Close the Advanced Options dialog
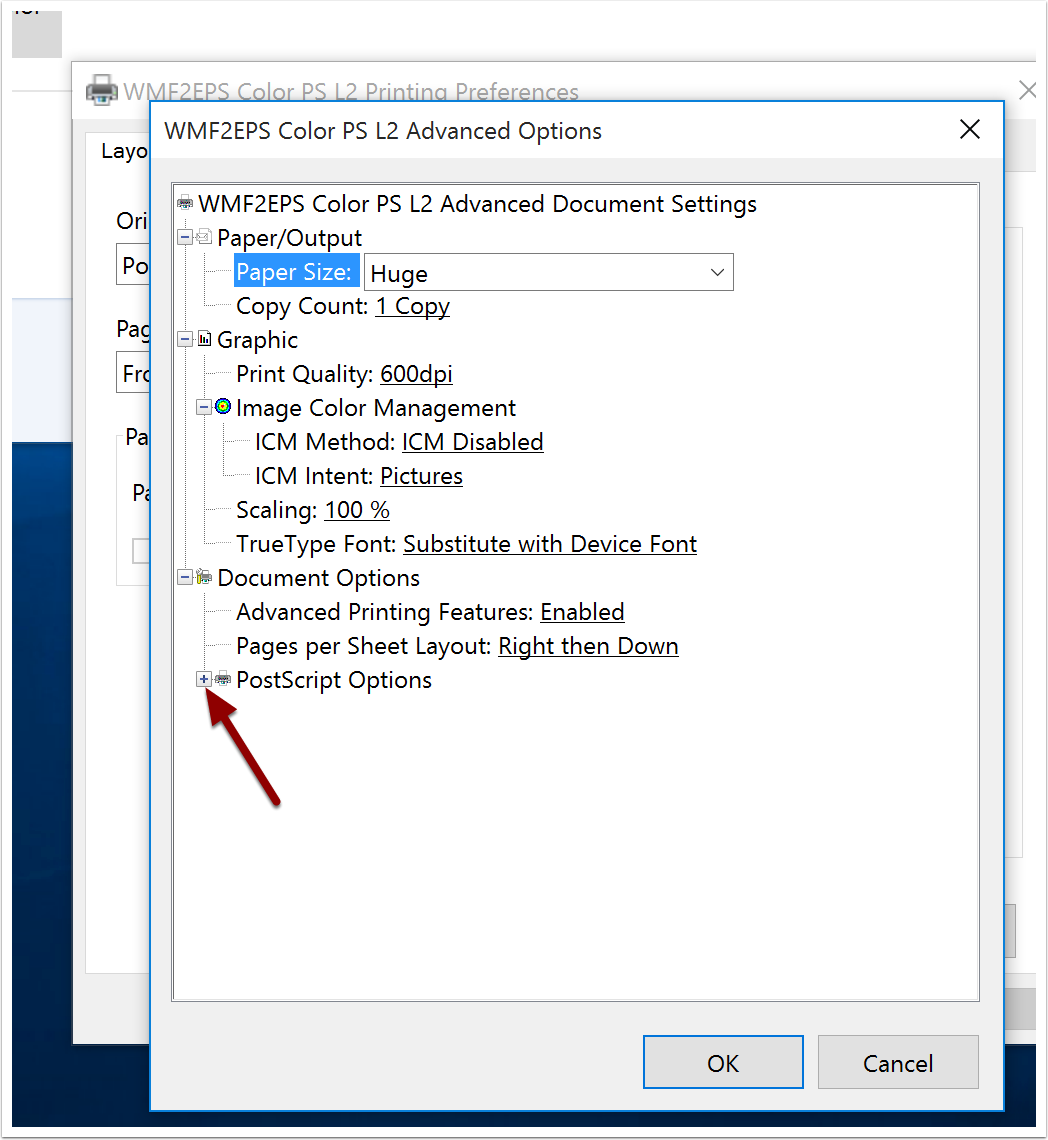 click(969, 130)
